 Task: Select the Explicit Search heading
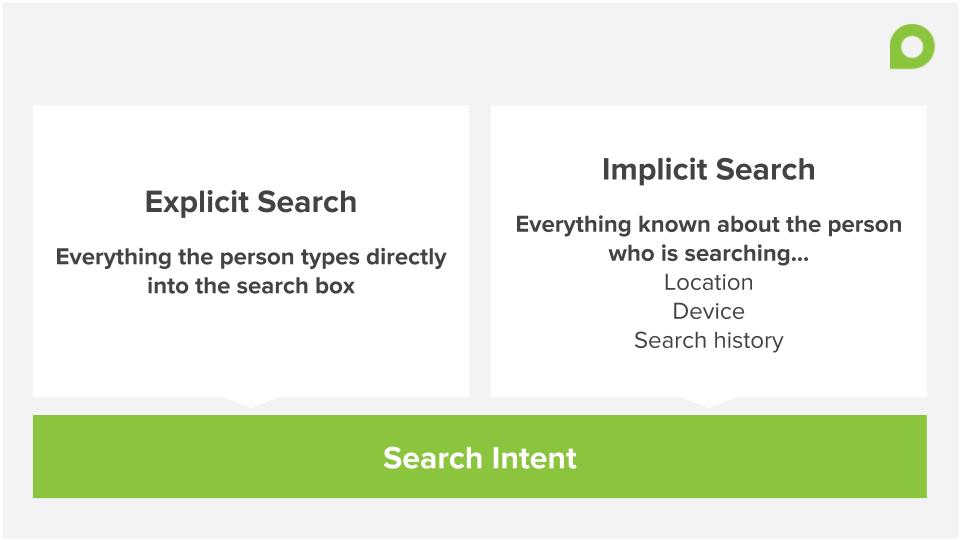click(x=251, y=203)
